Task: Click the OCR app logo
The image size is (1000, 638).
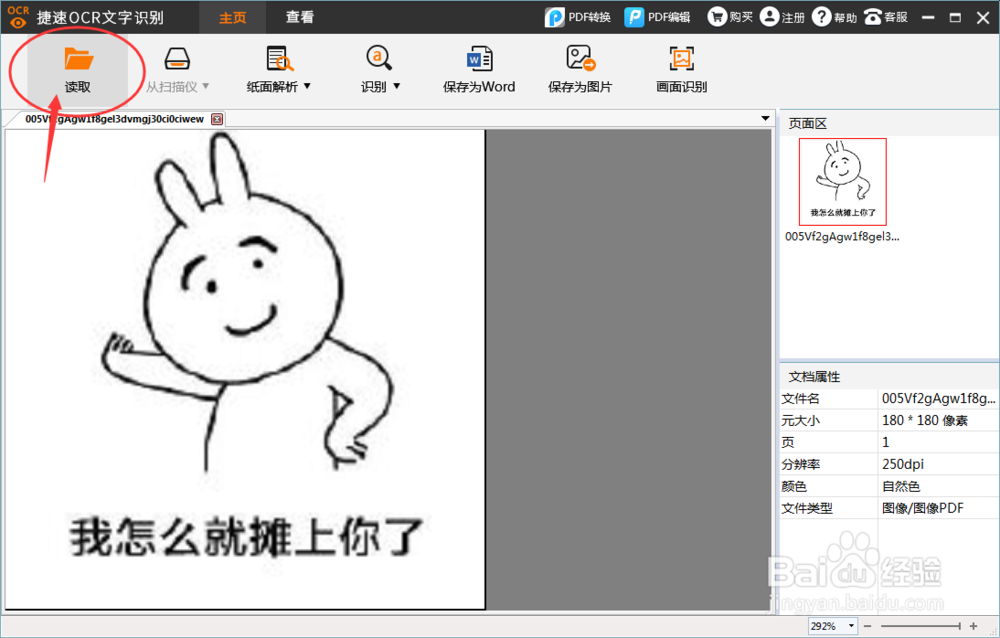Action: pyautogui.click(x=18, y=17)
